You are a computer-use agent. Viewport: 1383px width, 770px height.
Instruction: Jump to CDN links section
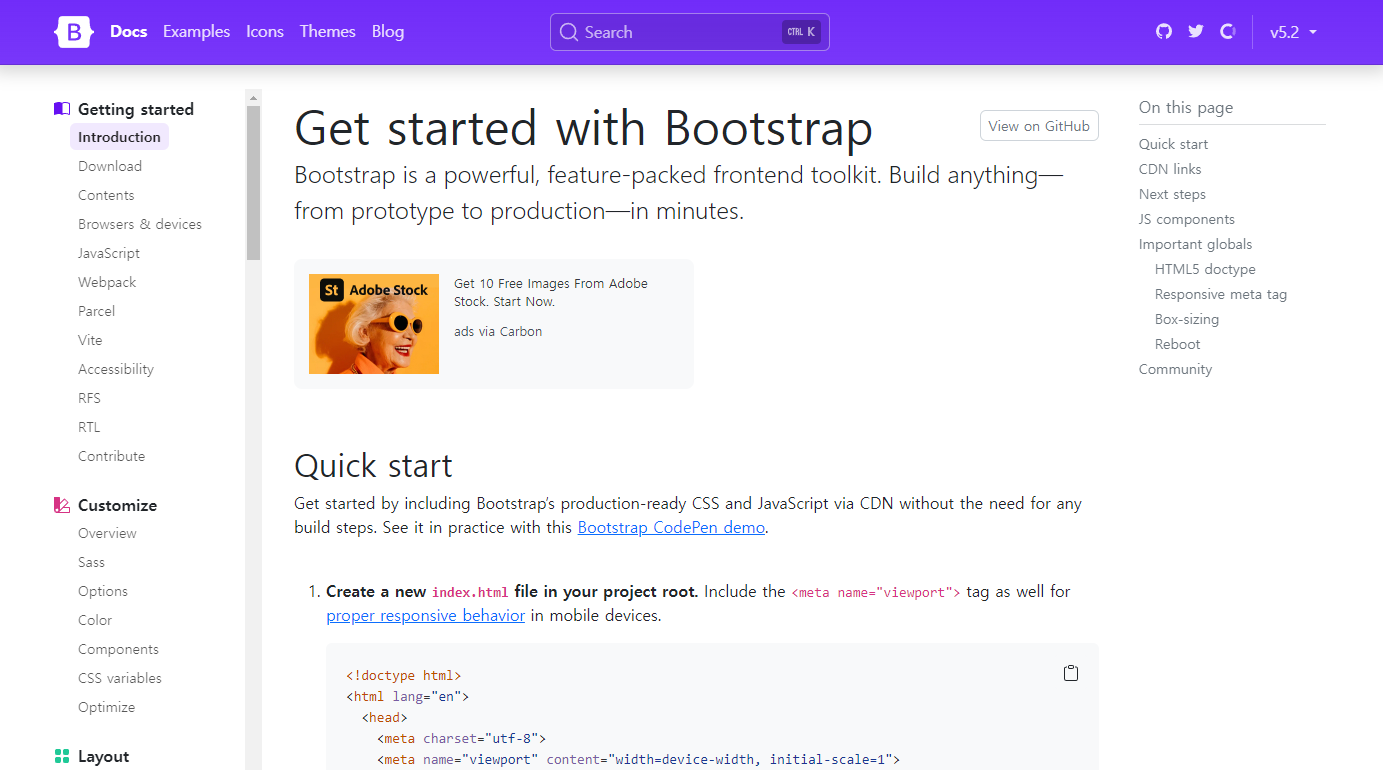[x=1170, y=169]
